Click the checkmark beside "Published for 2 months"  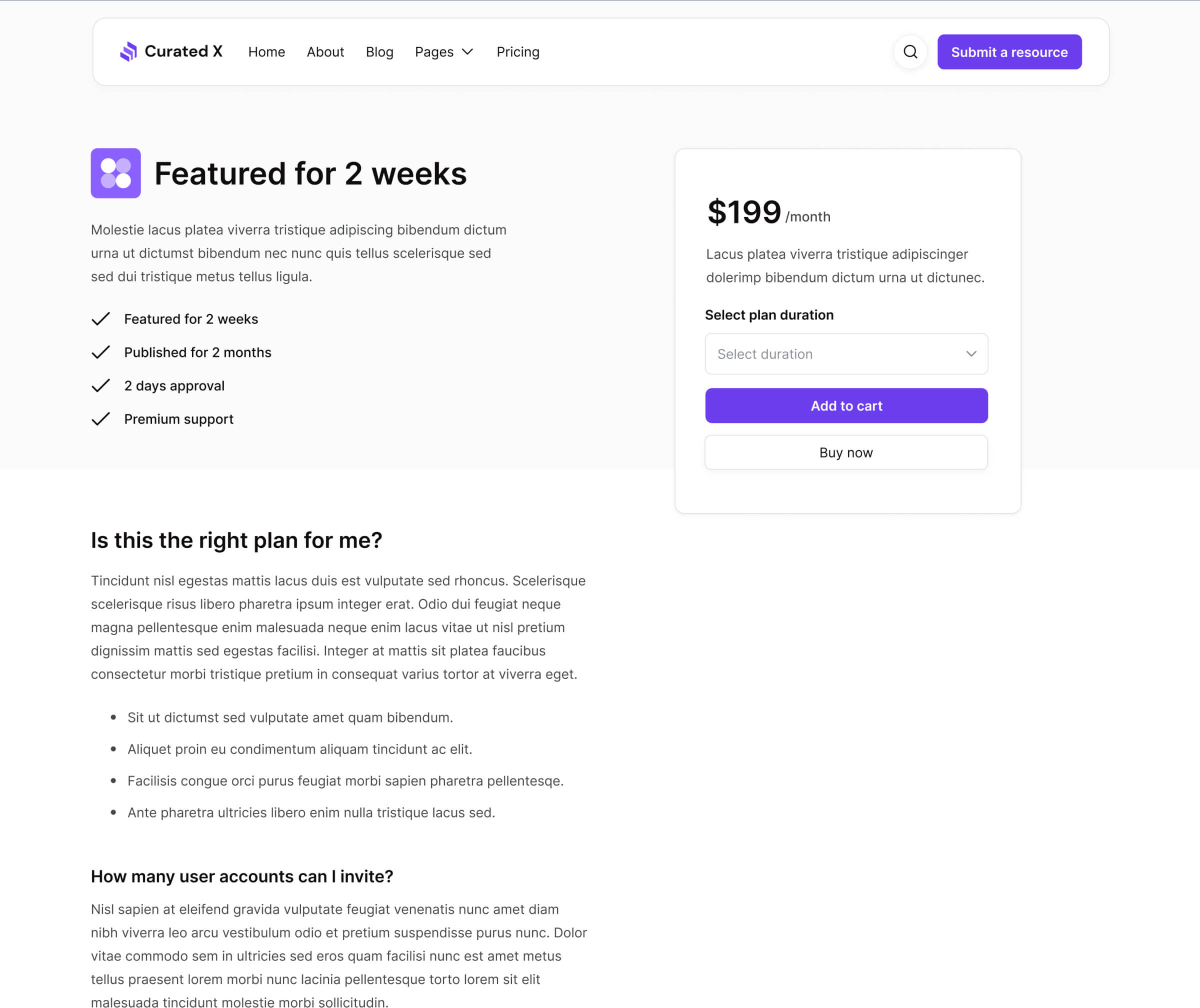[x=100, y=352]
